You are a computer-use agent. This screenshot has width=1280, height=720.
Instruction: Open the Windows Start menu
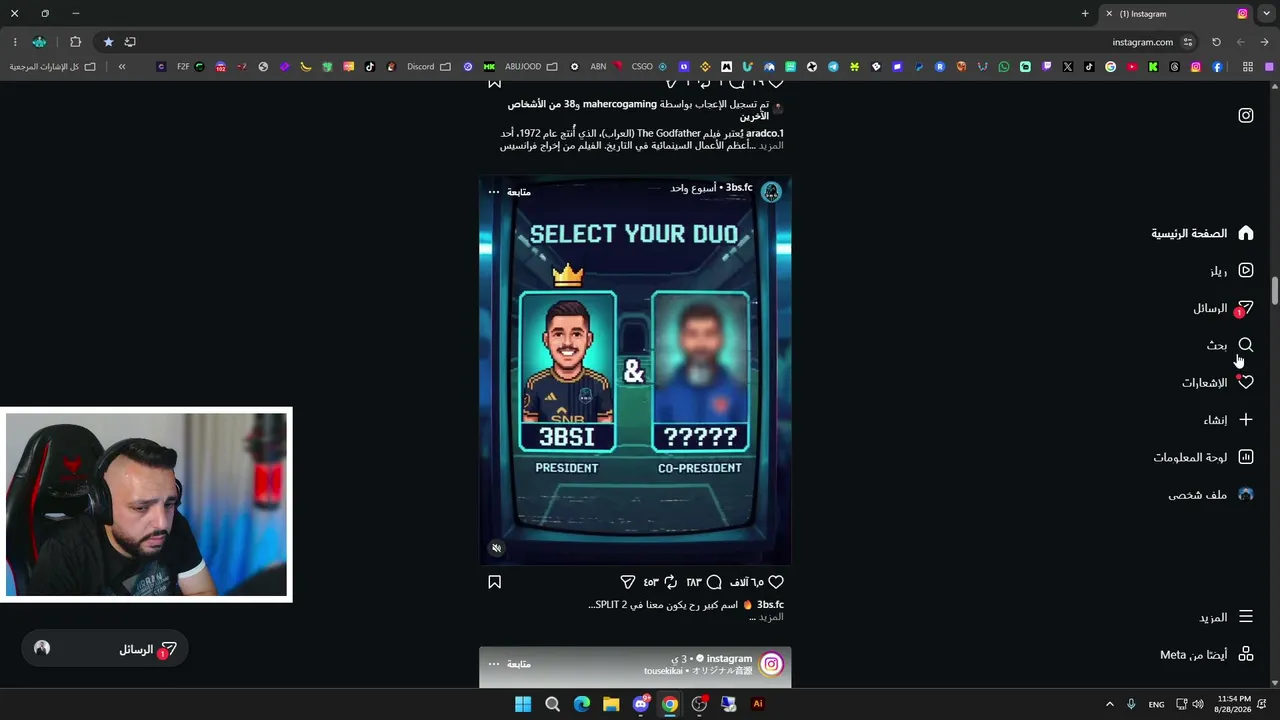pos(523,704)
